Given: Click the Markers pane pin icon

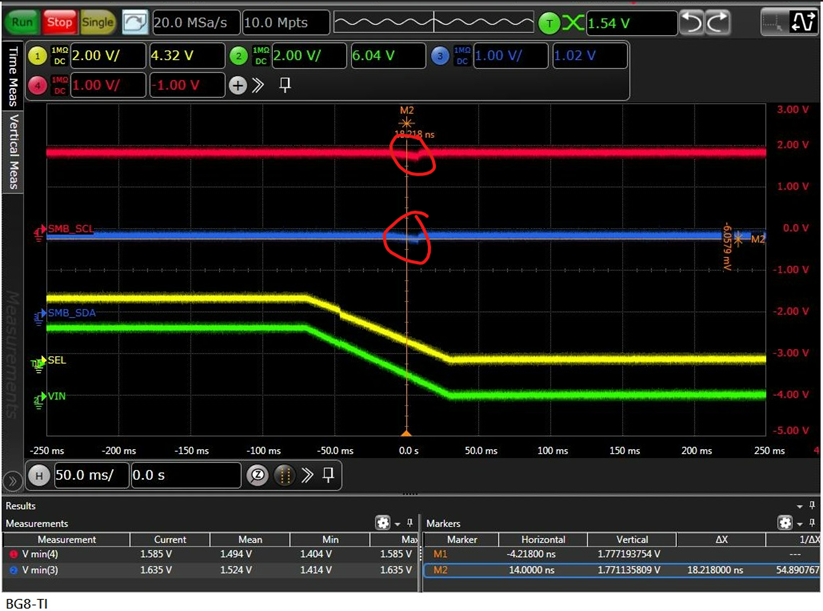Looking at the screenshot, I should 812,523.
